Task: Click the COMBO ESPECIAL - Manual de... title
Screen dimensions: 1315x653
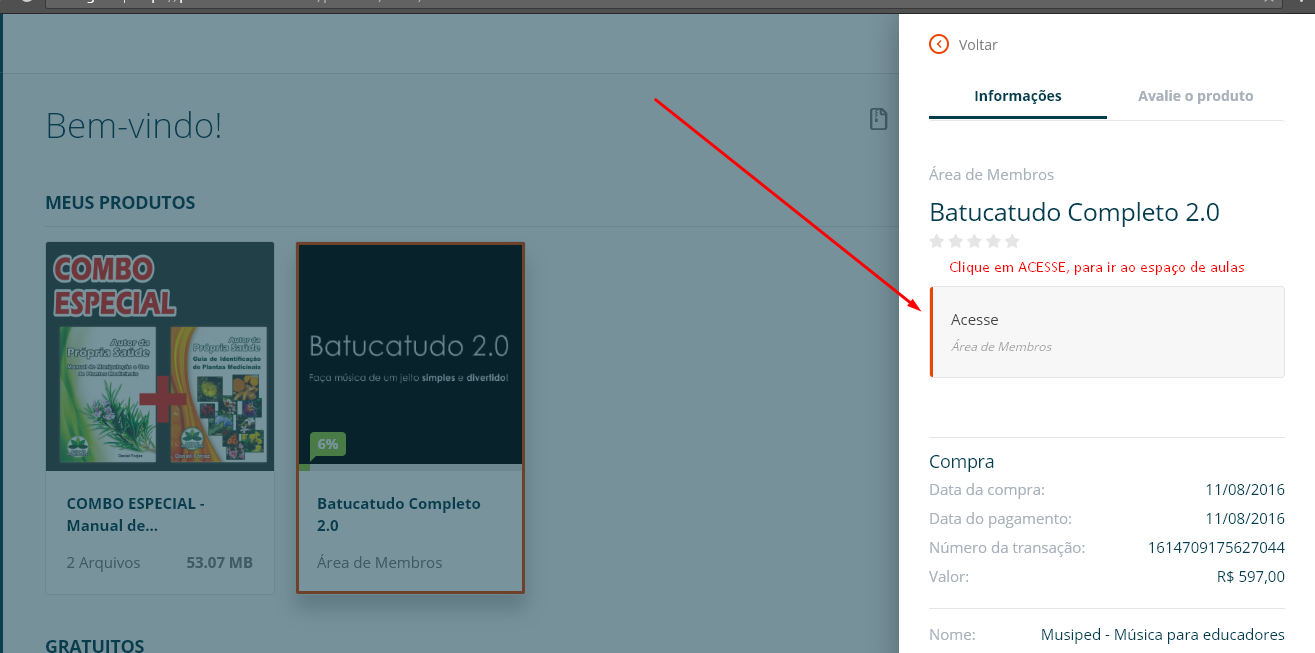Action: 135,514
